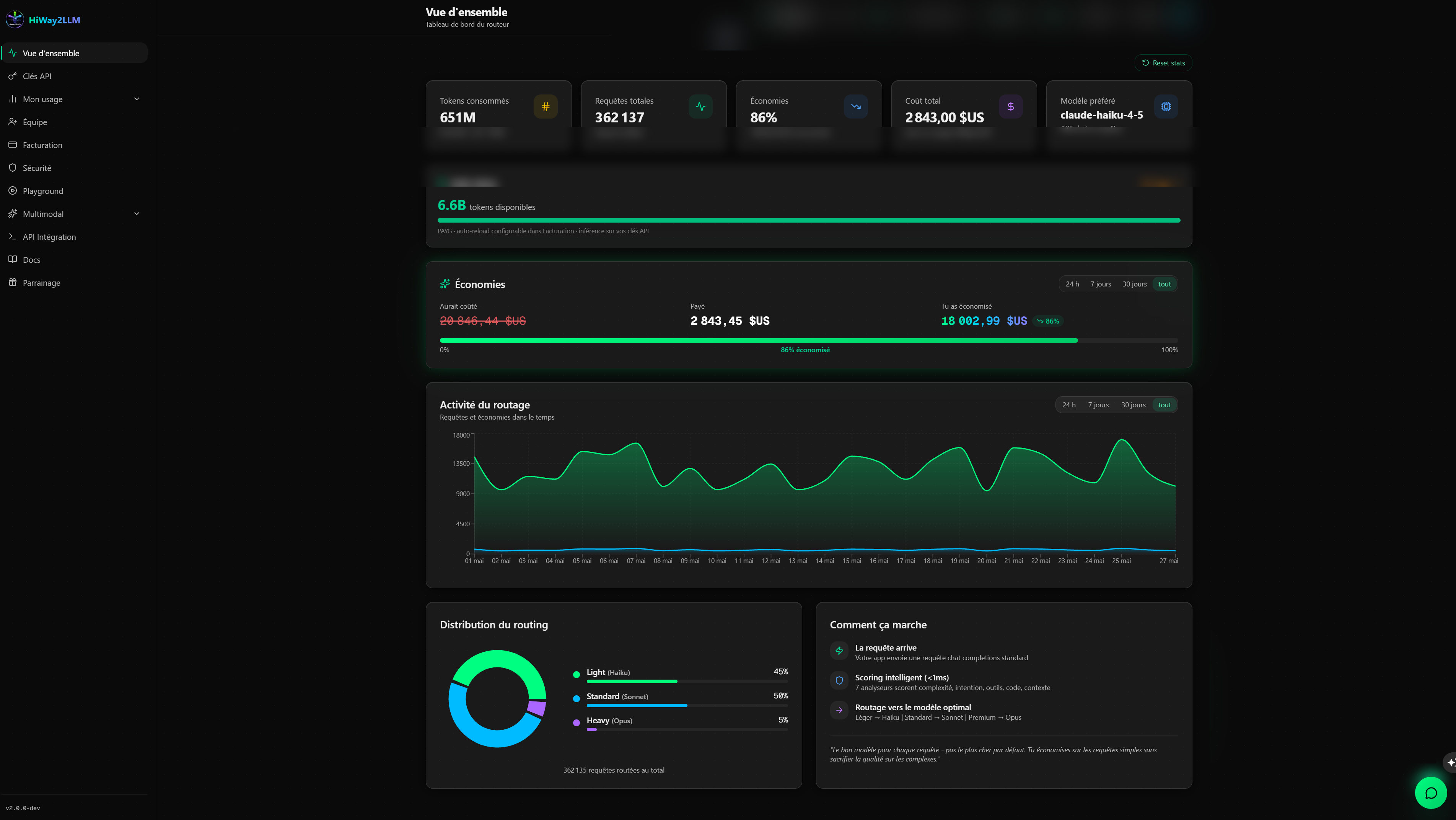Image resolution: width=1456 pixels, height=820 pixels.
Task: Click the Mon usage bar-chart icon
Action: [x=13, y=99]
